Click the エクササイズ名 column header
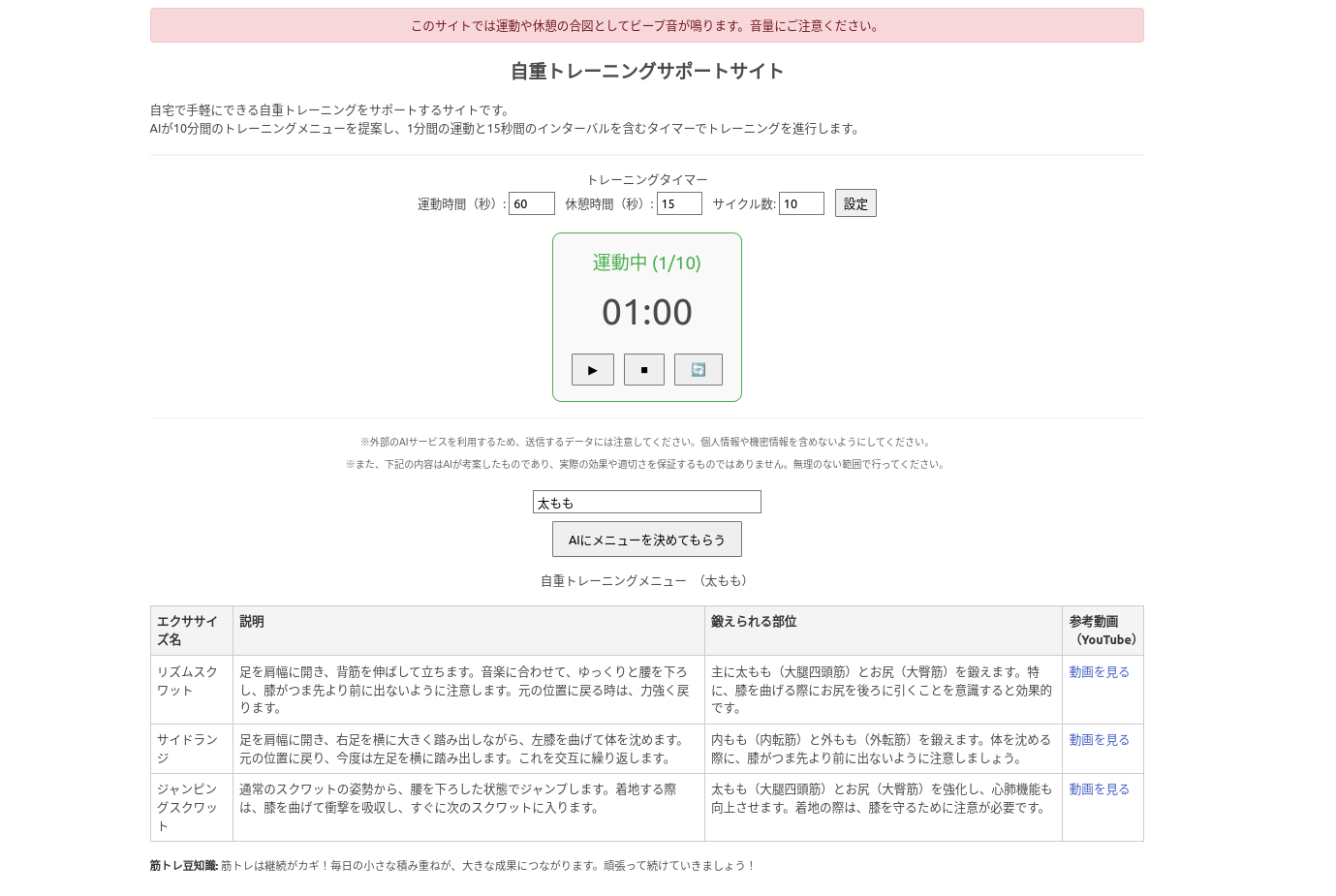The image size is (1336, 896). click(192, 631)
